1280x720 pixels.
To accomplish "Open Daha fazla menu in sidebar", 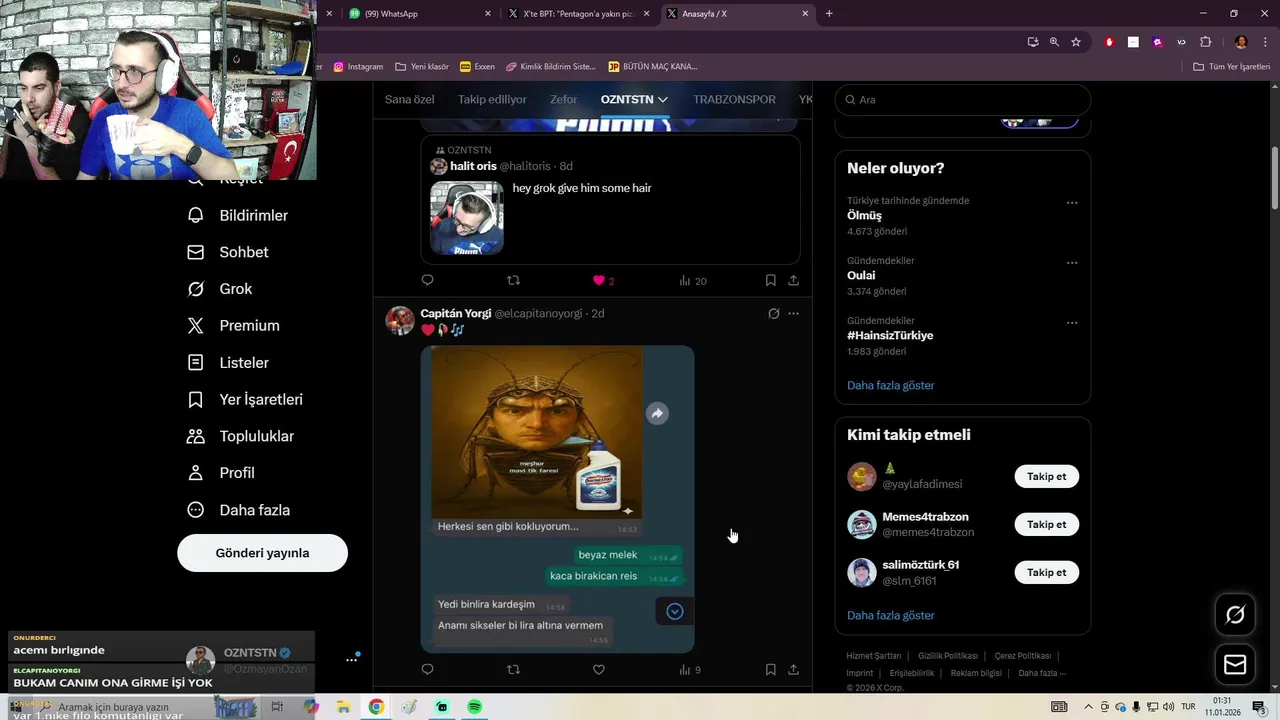I will [x=239, y=510].
